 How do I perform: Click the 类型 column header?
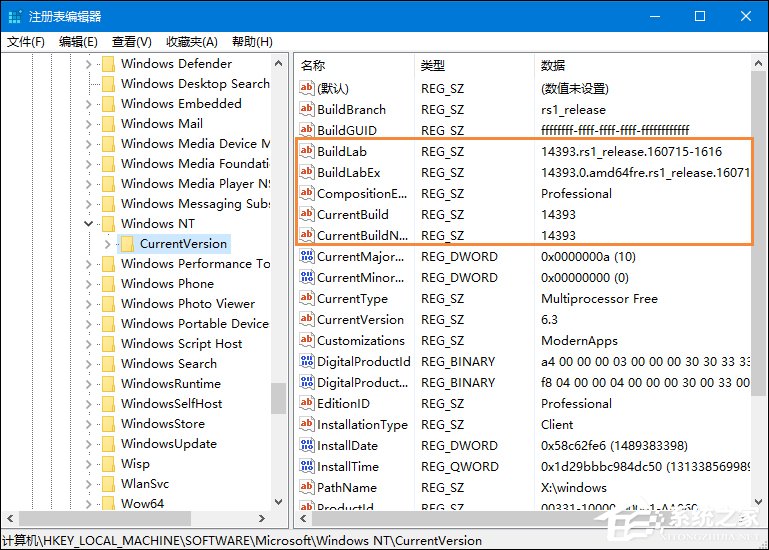pos(432,65)
